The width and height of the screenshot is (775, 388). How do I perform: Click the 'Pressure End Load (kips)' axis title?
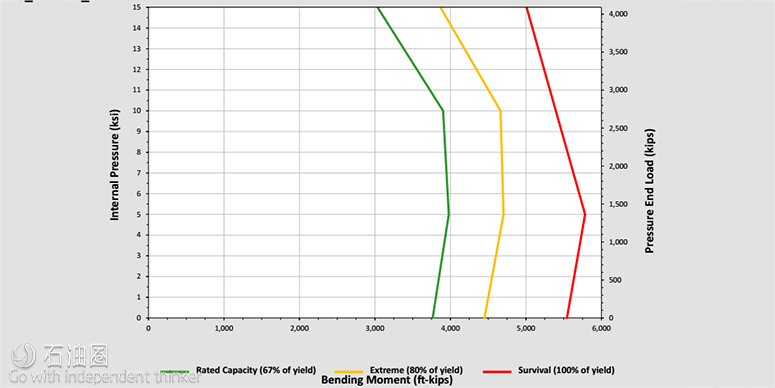pyautogui.click(x=649, y=191)
